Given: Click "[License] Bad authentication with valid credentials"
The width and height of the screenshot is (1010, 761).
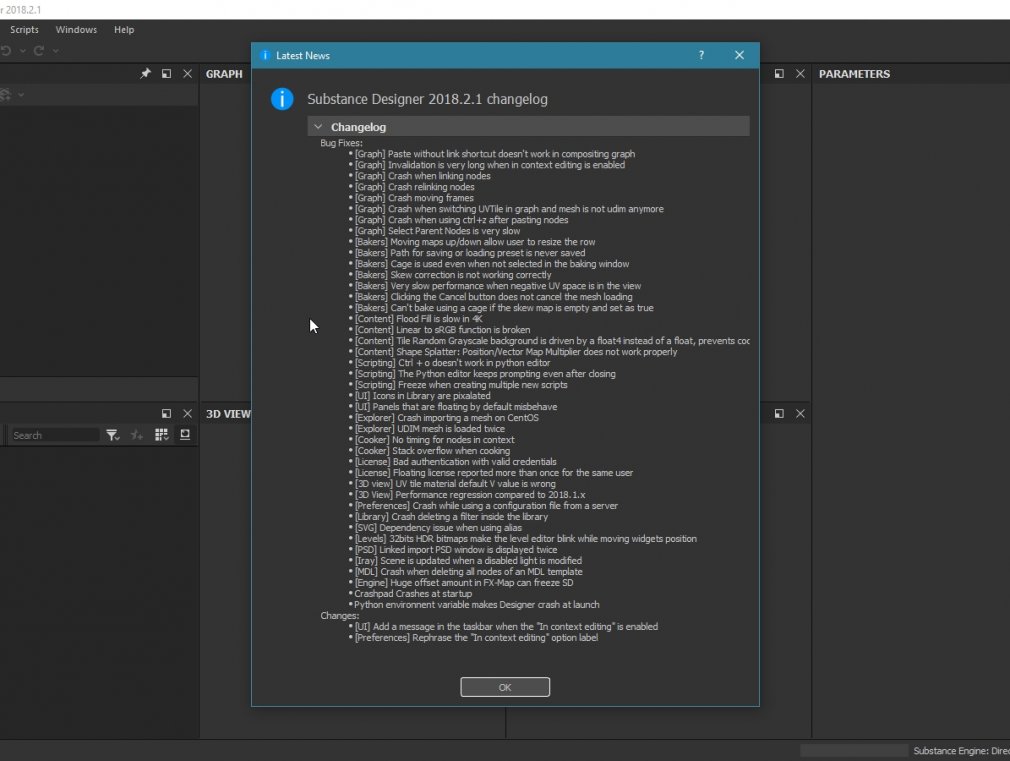Looking at the screenshot, I should click(455, 461).
